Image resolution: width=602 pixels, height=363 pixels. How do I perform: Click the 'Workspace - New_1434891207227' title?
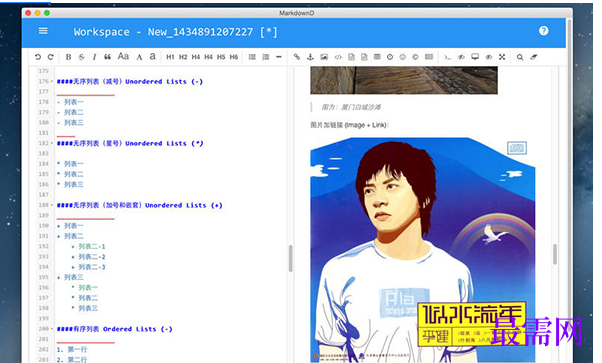pos(163,31)
